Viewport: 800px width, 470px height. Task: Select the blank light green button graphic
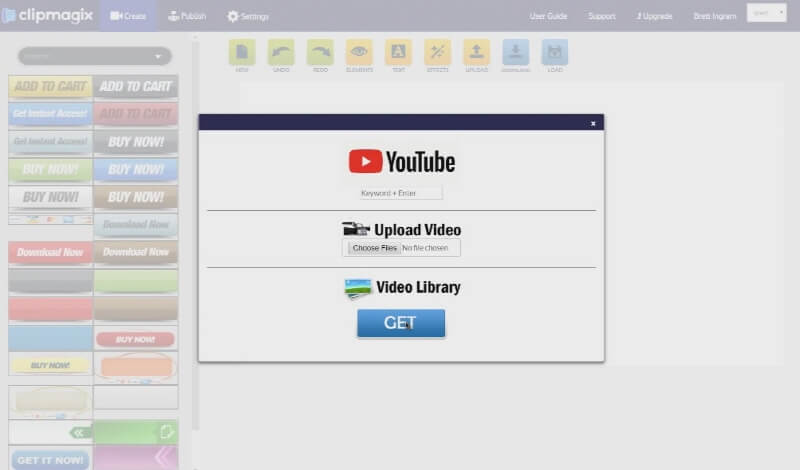(x=136, y=281)
